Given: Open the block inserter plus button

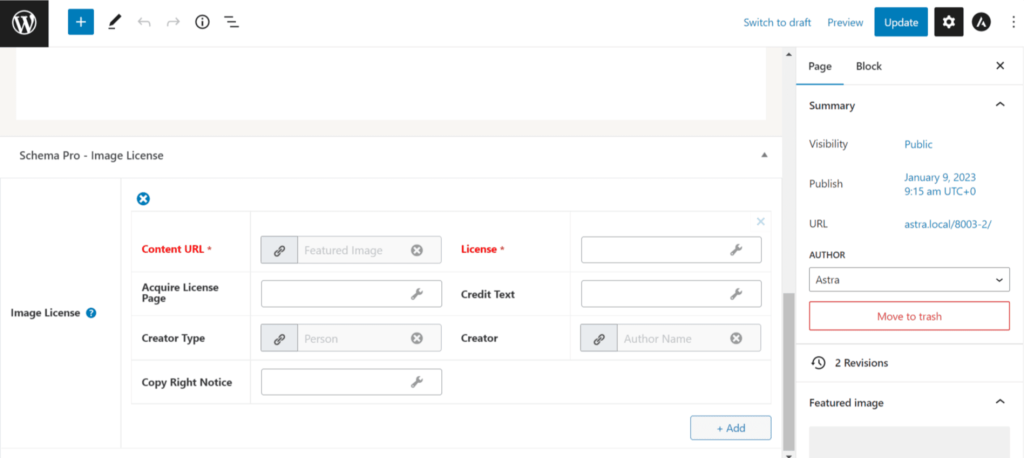Looking at the screenshot, I should coord(81,22).
